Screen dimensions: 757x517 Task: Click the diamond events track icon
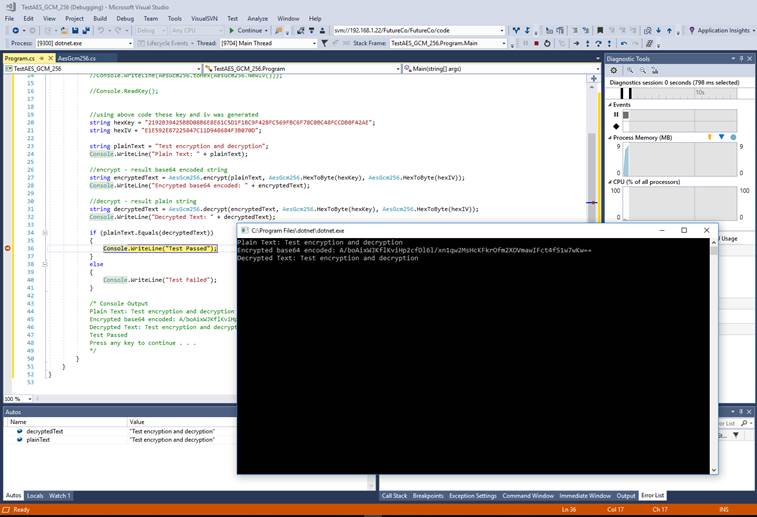[x=616, y=126]
